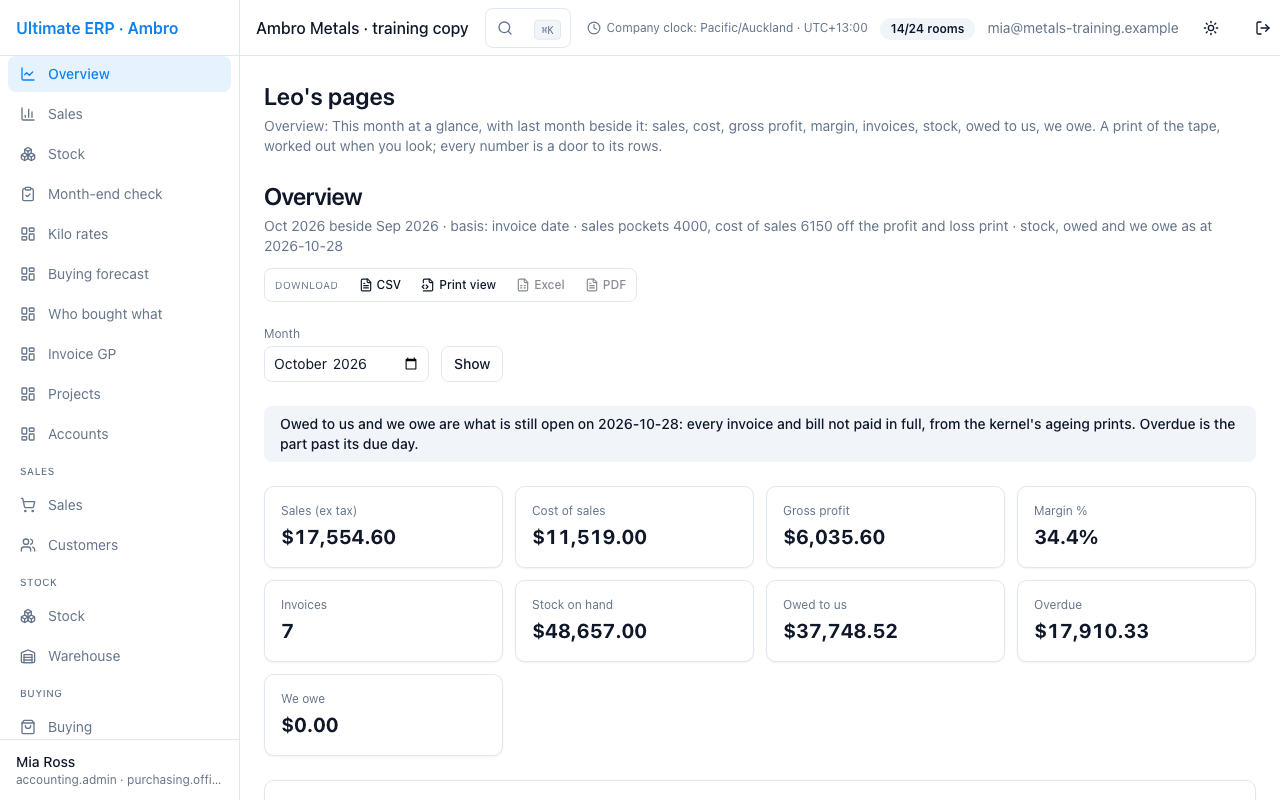Click the ⌘K search box
Image resolution: width=1280 pixels, height=800 pixels.
528,28
